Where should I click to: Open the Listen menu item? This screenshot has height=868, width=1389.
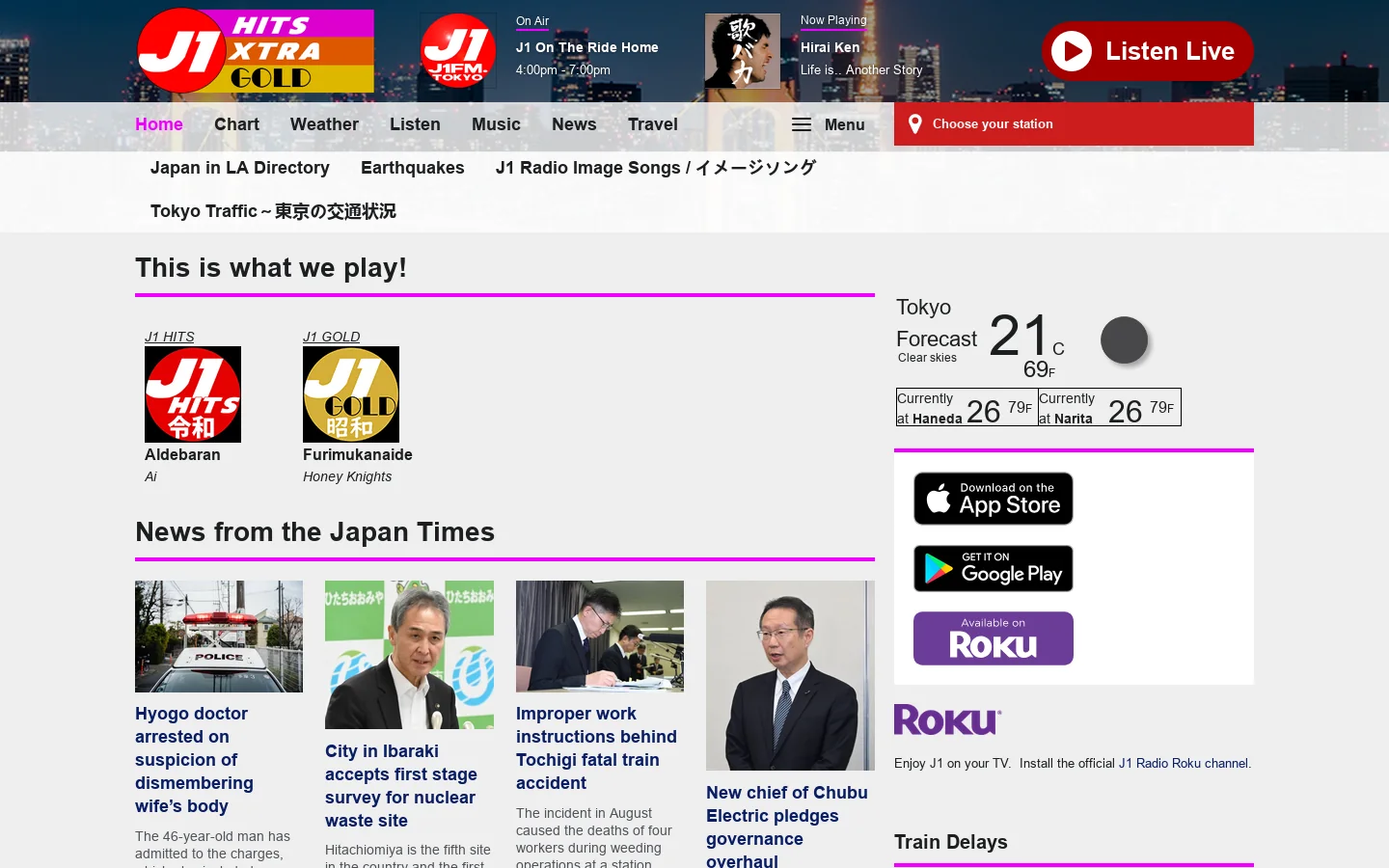415,124
